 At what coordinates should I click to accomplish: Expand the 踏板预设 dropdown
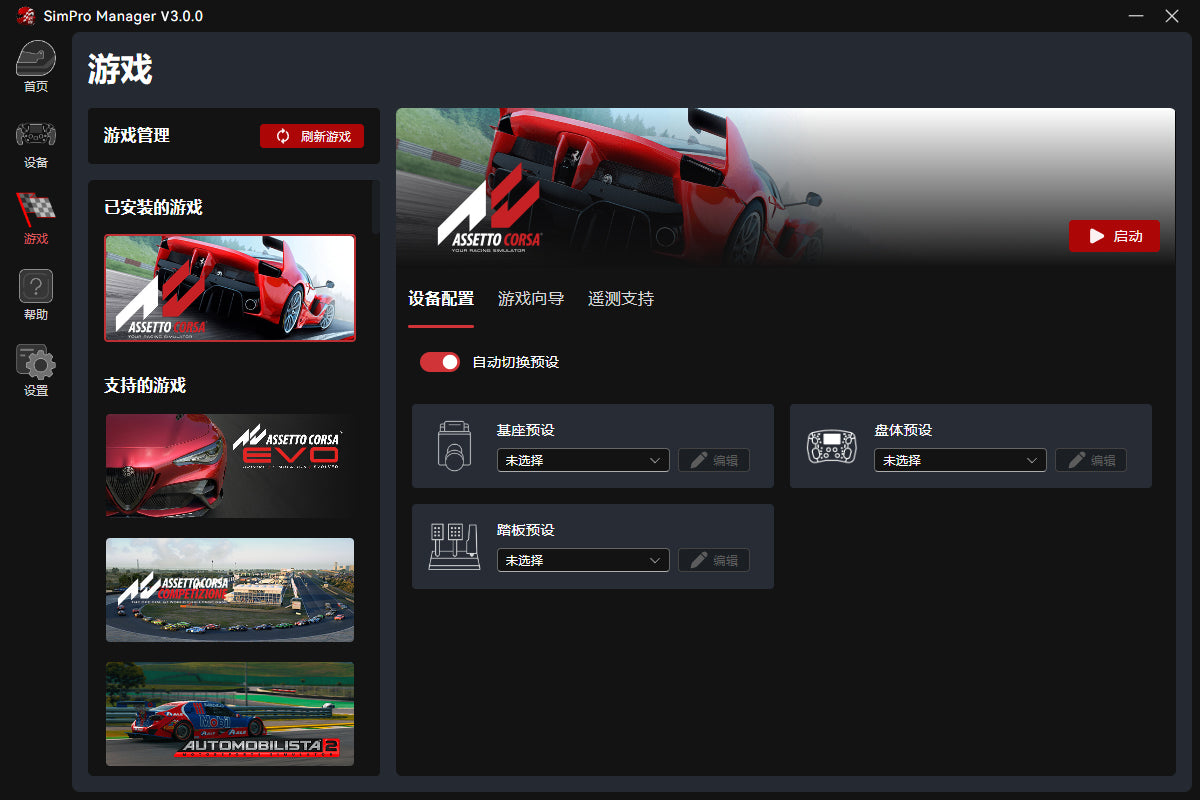pyautogui.click(x=583, y=561)
